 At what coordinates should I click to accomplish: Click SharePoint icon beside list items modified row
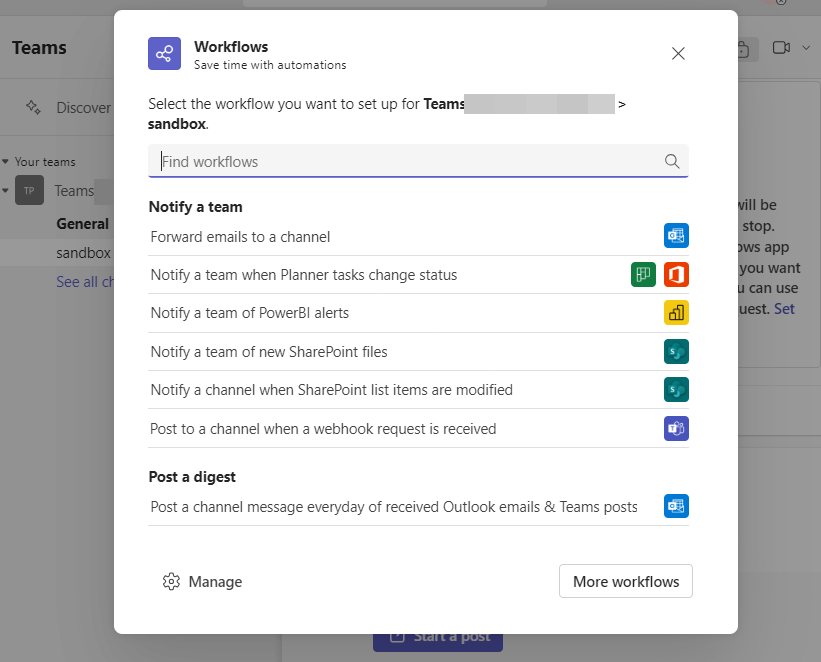(x=676, y=390)
